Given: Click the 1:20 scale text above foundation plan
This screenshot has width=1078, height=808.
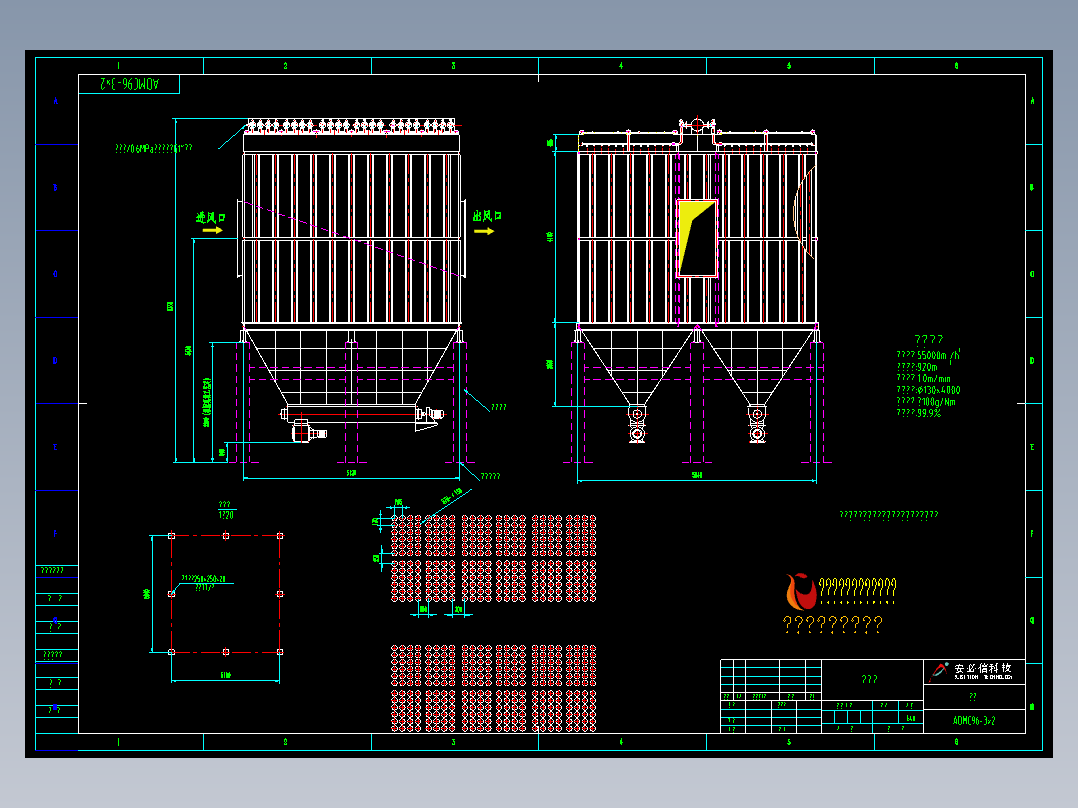Looking at the screenshot, I should tap(226, 515).
